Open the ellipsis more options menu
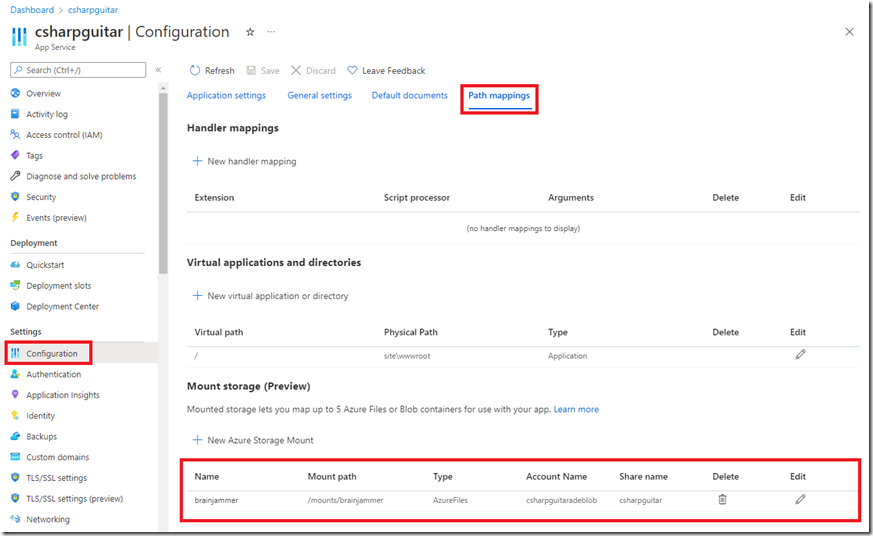 (x=270, y=32)
